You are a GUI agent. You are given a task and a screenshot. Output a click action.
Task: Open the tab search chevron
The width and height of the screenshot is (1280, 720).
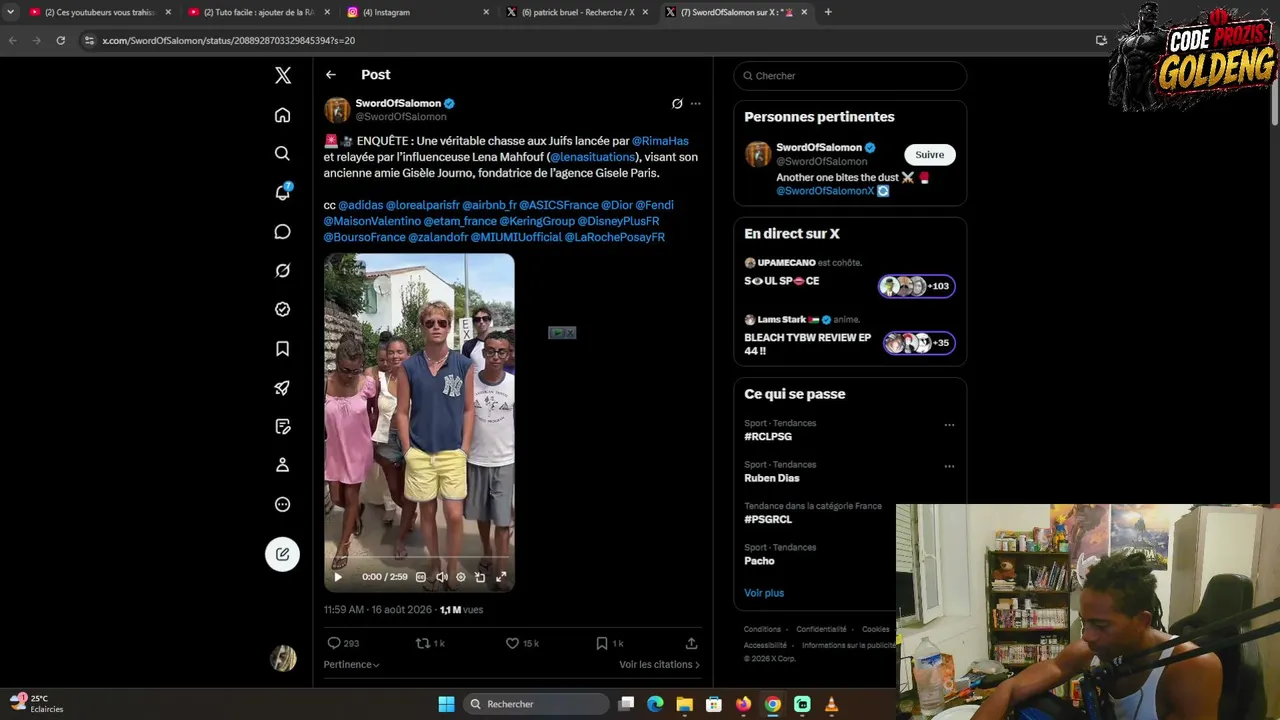pyautogui.click(x=10, y=12)
